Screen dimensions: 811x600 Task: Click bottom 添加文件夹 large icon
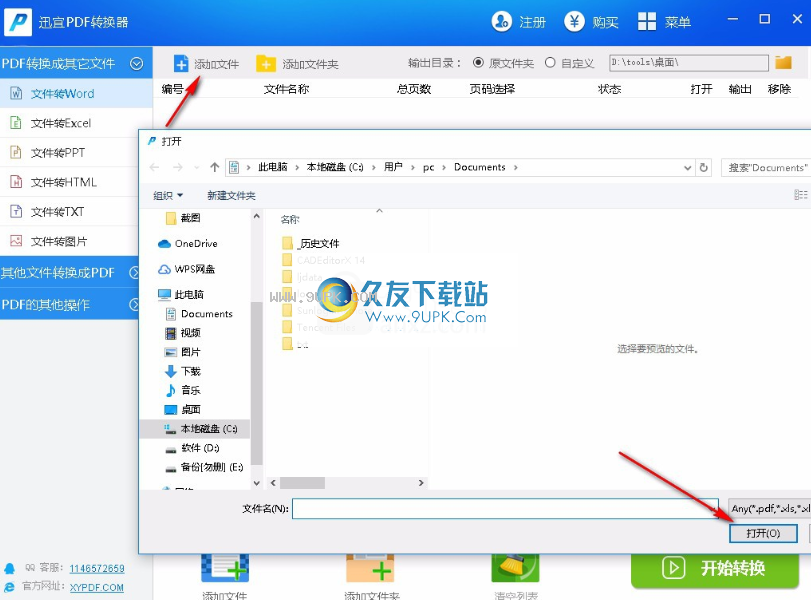coord(371,568)
